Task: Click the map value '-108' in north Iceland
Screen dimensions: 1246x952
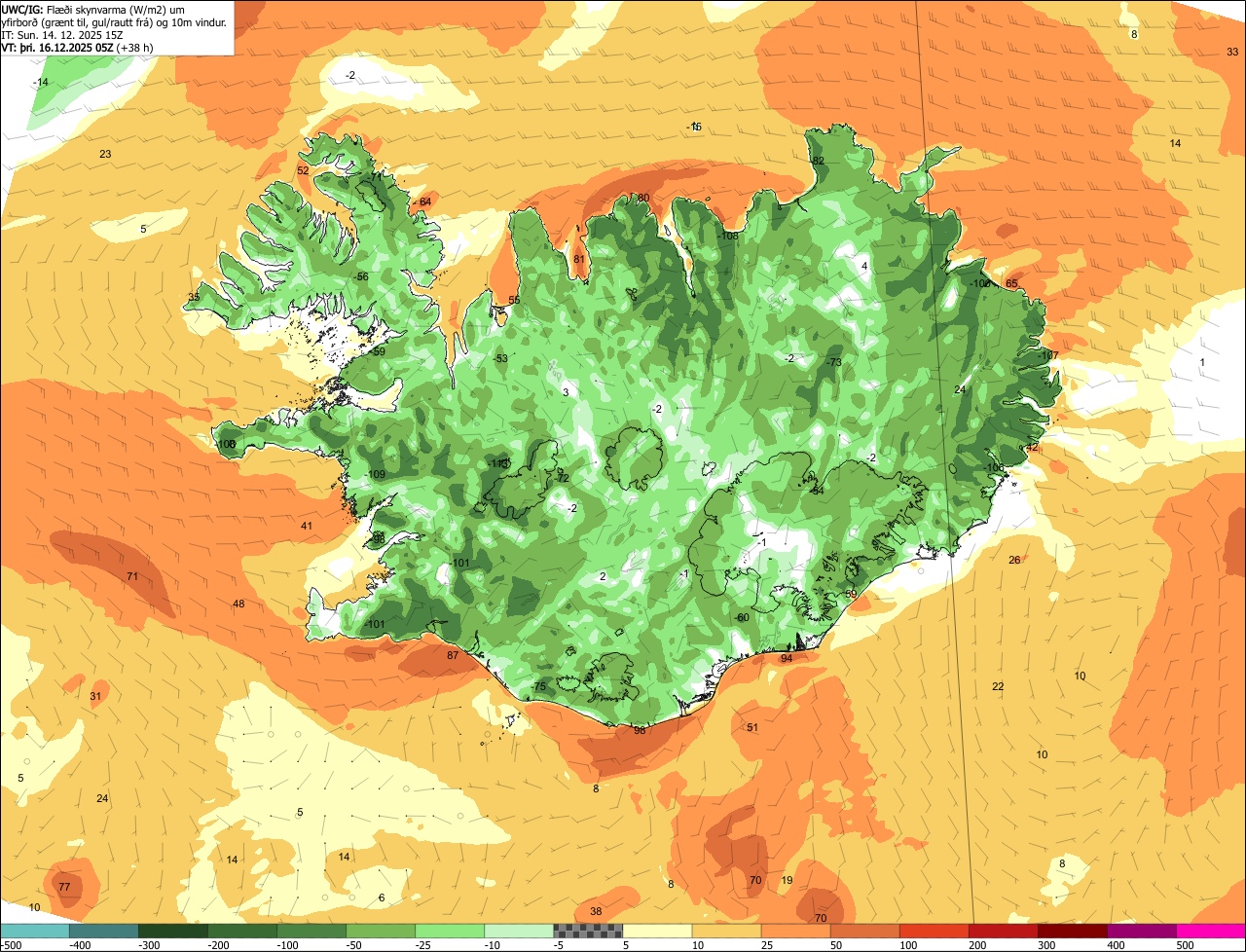Action: click(728, 237)
